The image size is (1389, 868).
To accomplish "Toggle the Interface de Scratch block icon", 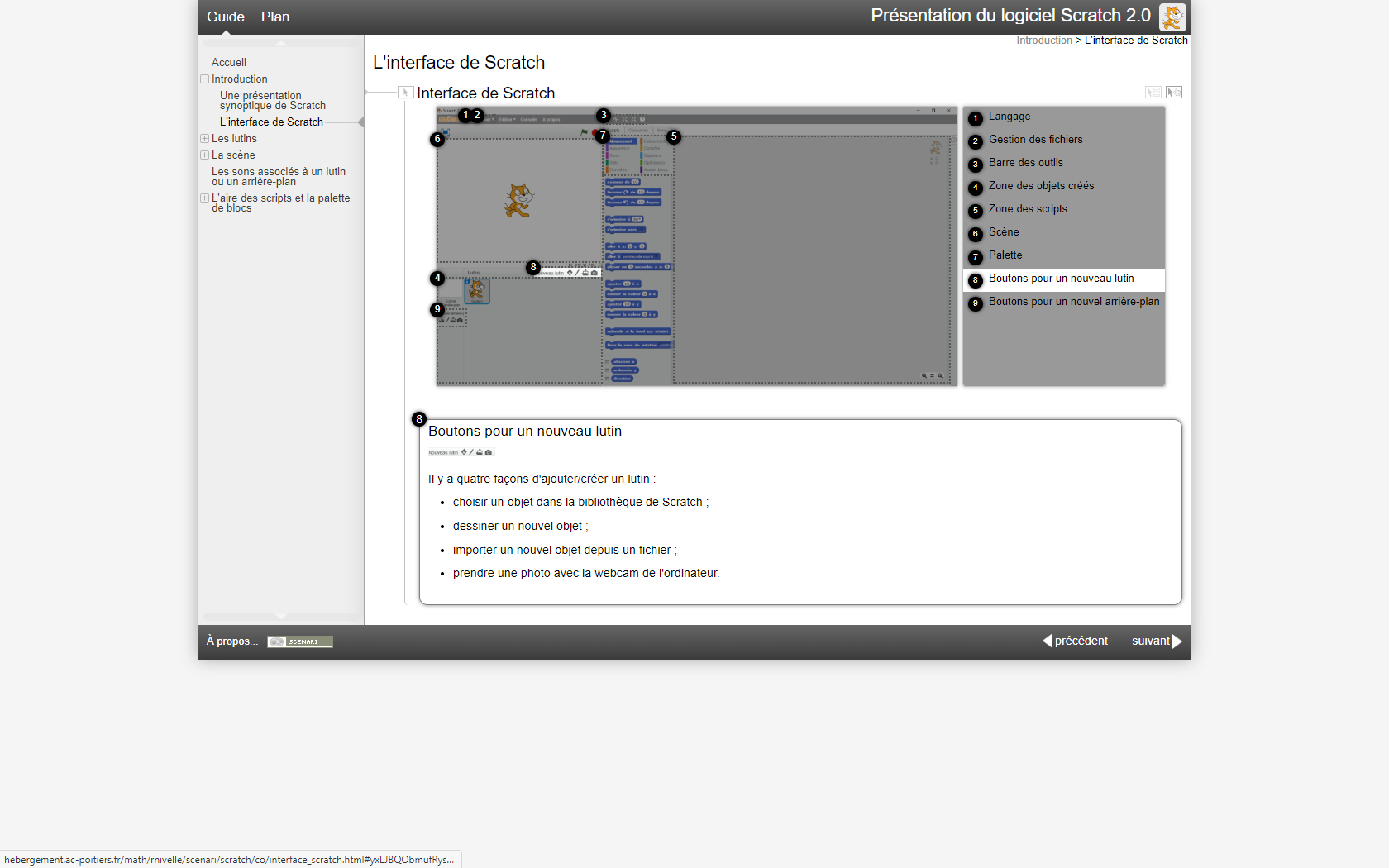I will pyautogui.click(x=405, y=93).
